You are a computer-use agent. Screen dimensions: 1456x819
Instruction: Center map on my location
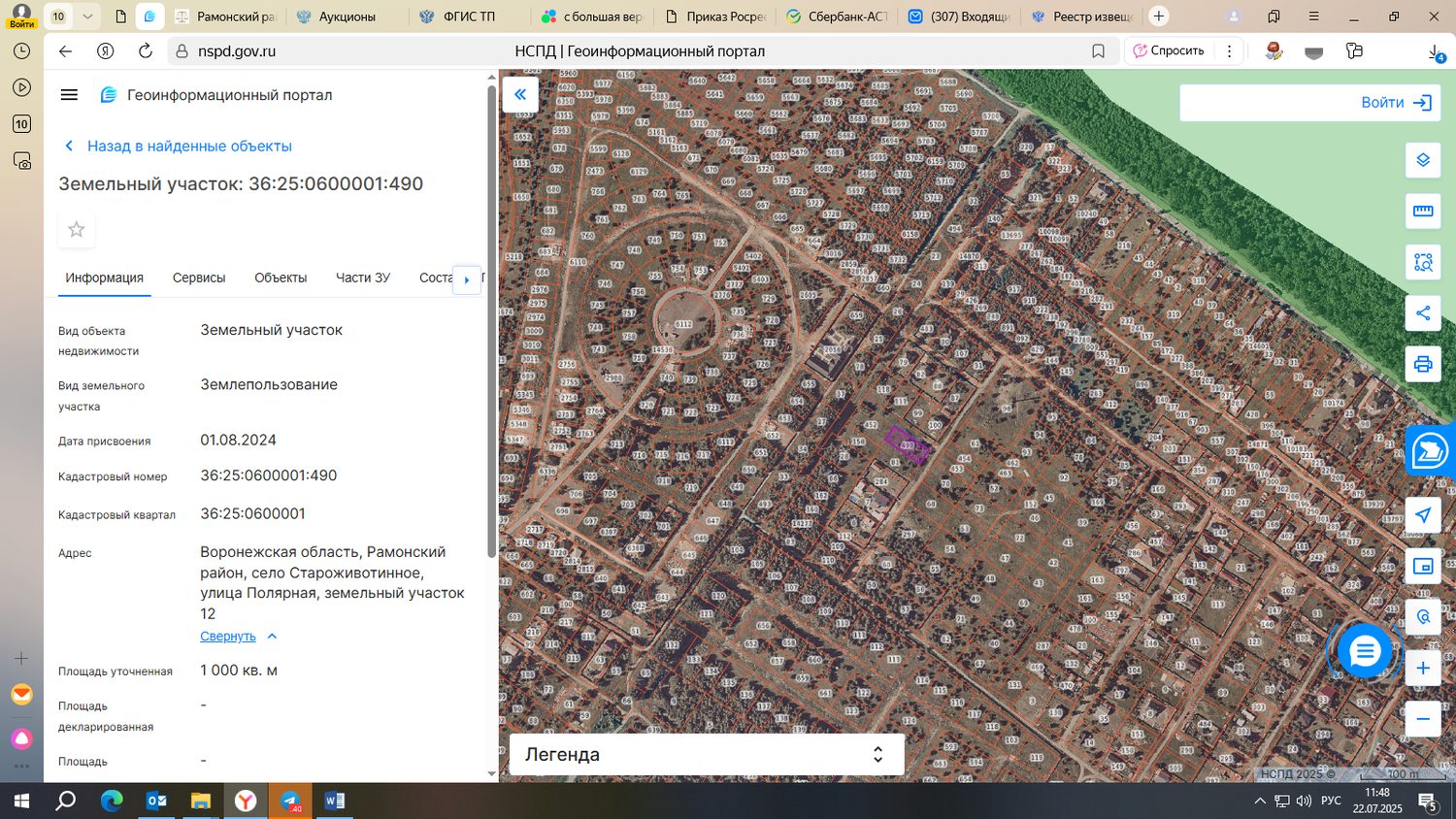point(1423,515)
